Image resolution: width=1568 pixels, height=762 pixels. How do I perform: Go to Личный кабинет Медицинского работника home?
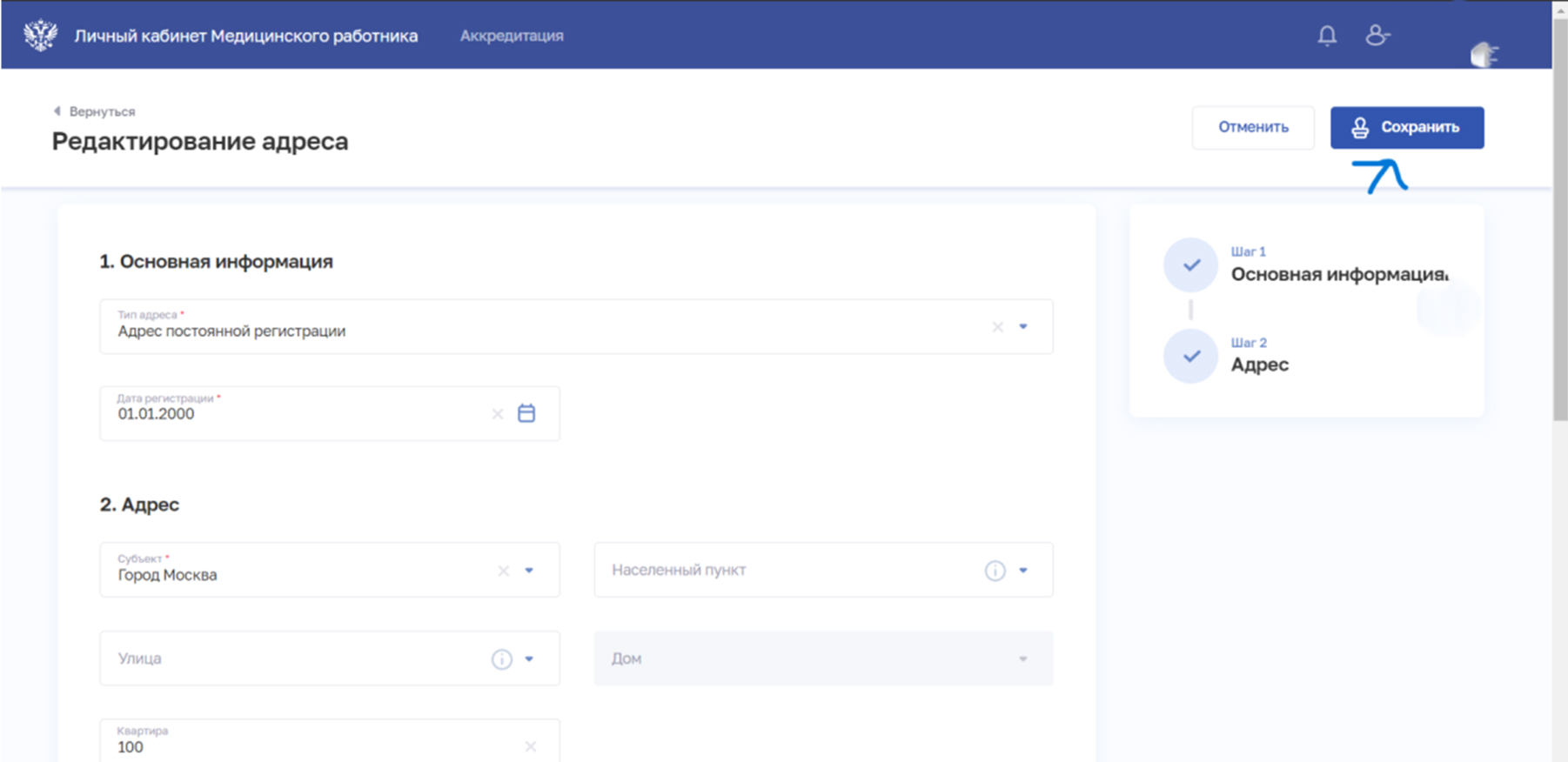pos(245,36)
